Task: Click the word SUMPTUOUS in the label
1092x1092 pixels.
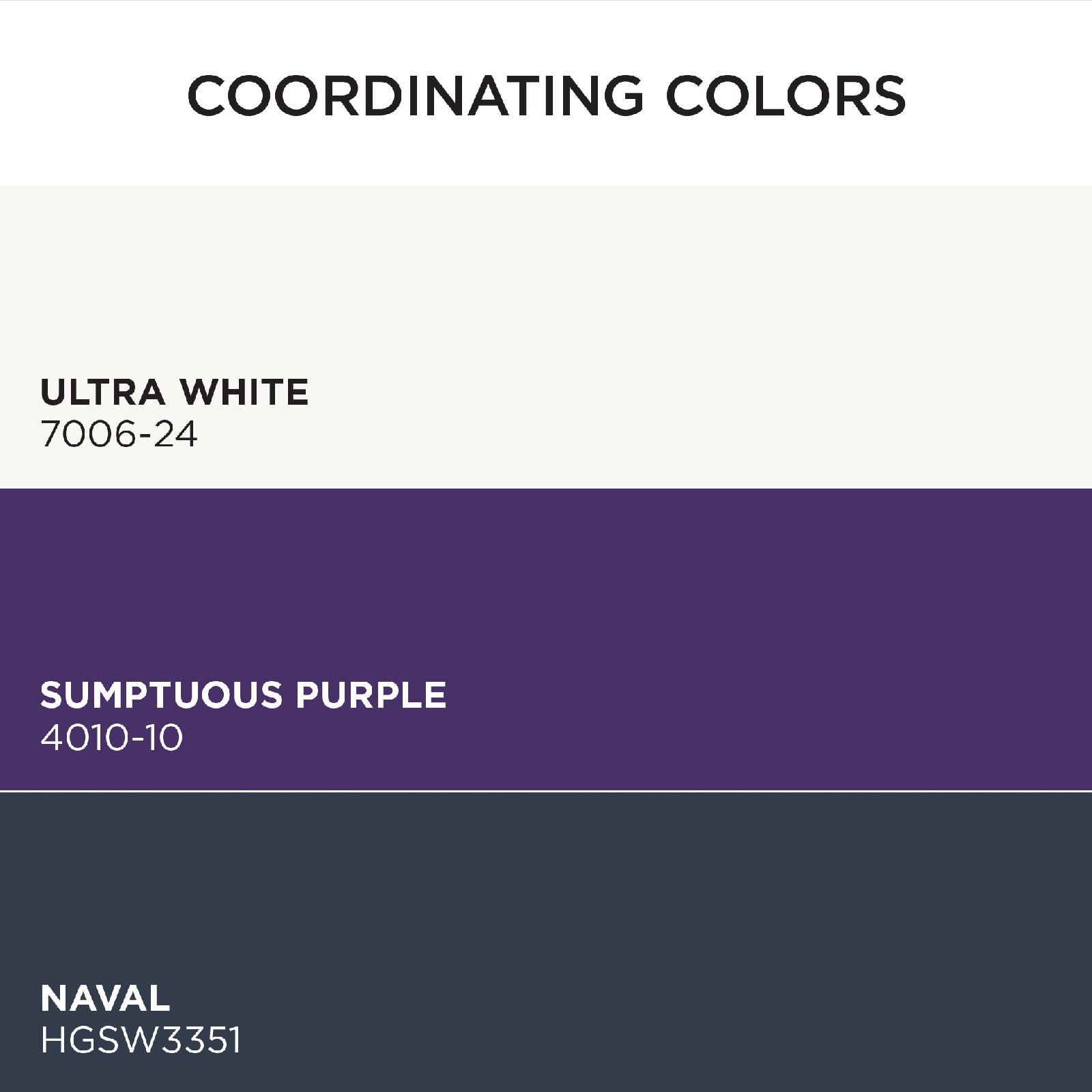Action: pyautogui.click(x=161, y=695)
